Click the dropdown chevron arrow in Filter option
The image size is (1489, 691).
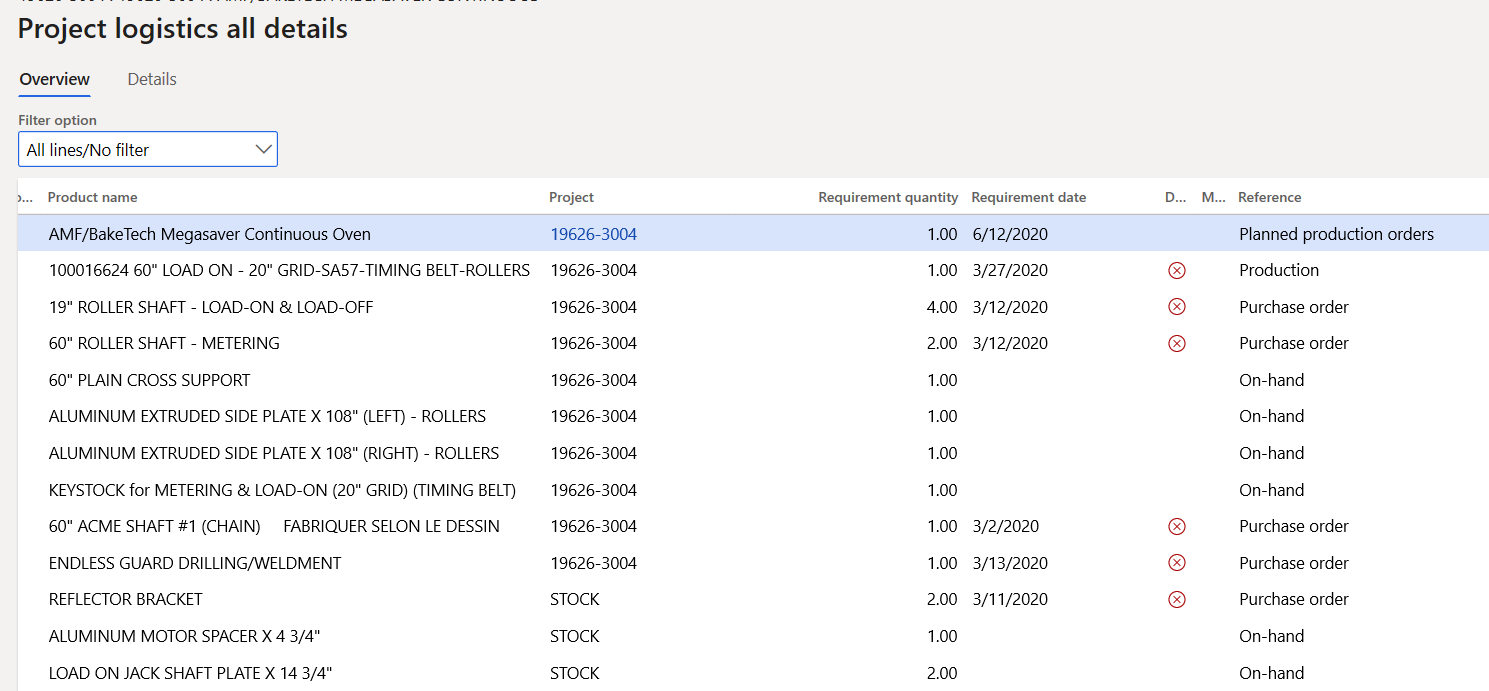click(264, 150)
